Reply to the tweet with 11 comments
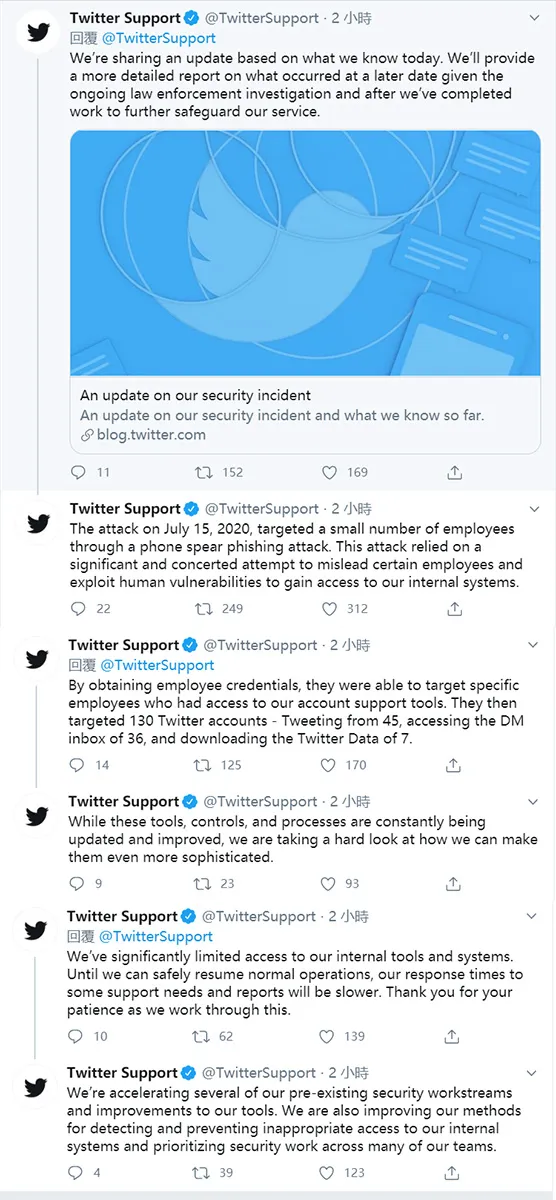The height and width of the screenshot is (1200, 556). tap(79, 472)
